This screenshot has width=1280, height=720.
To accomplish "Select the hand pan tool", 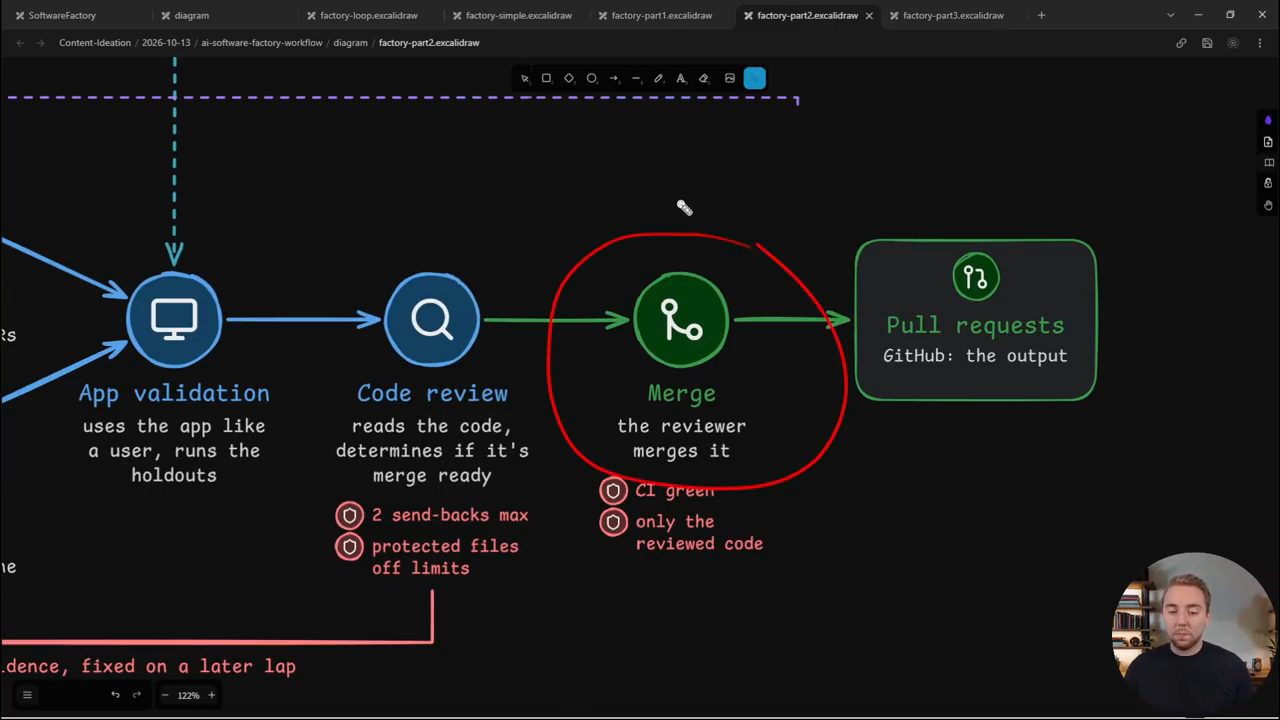I will (1268, 205).
